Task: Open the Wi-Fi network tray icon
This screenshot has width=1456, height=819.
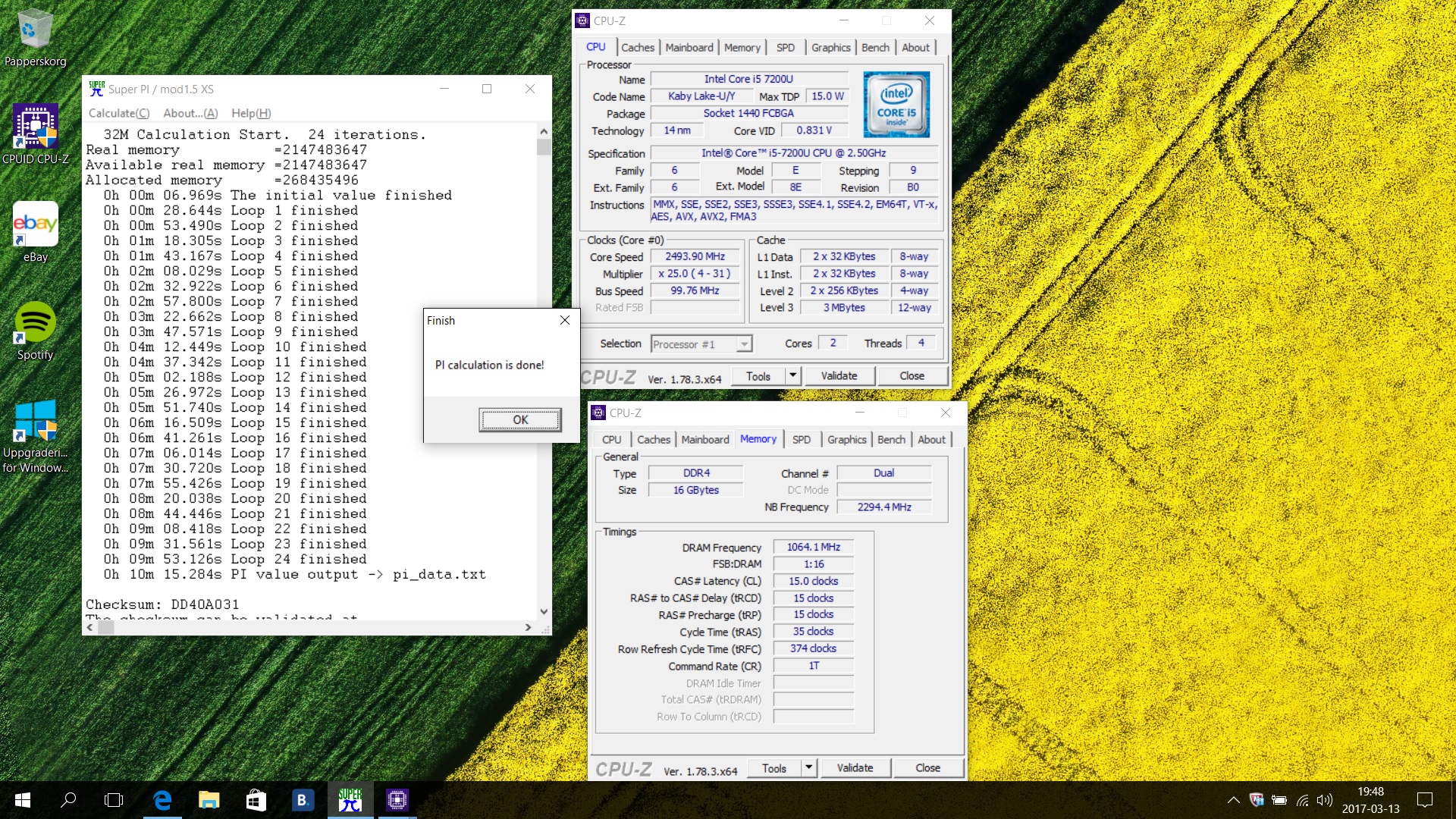Action: pos(1302,800)
